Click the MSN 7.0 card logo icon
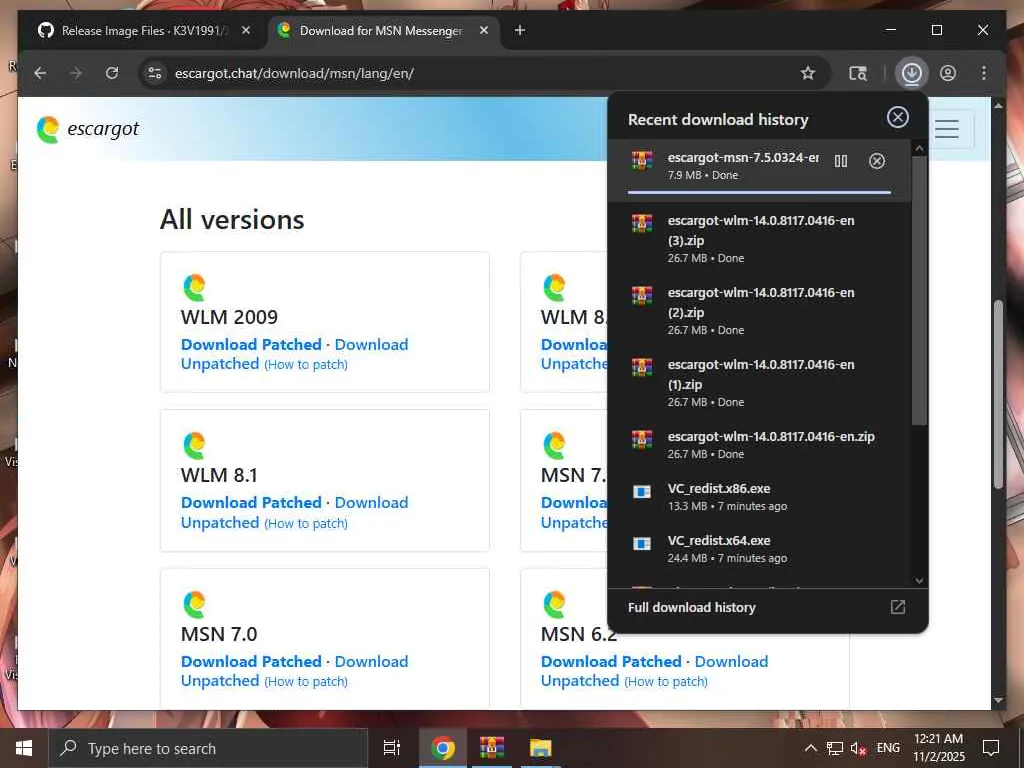The height and width of the screenshot is (768, 1024). click(x=194, y=605)
